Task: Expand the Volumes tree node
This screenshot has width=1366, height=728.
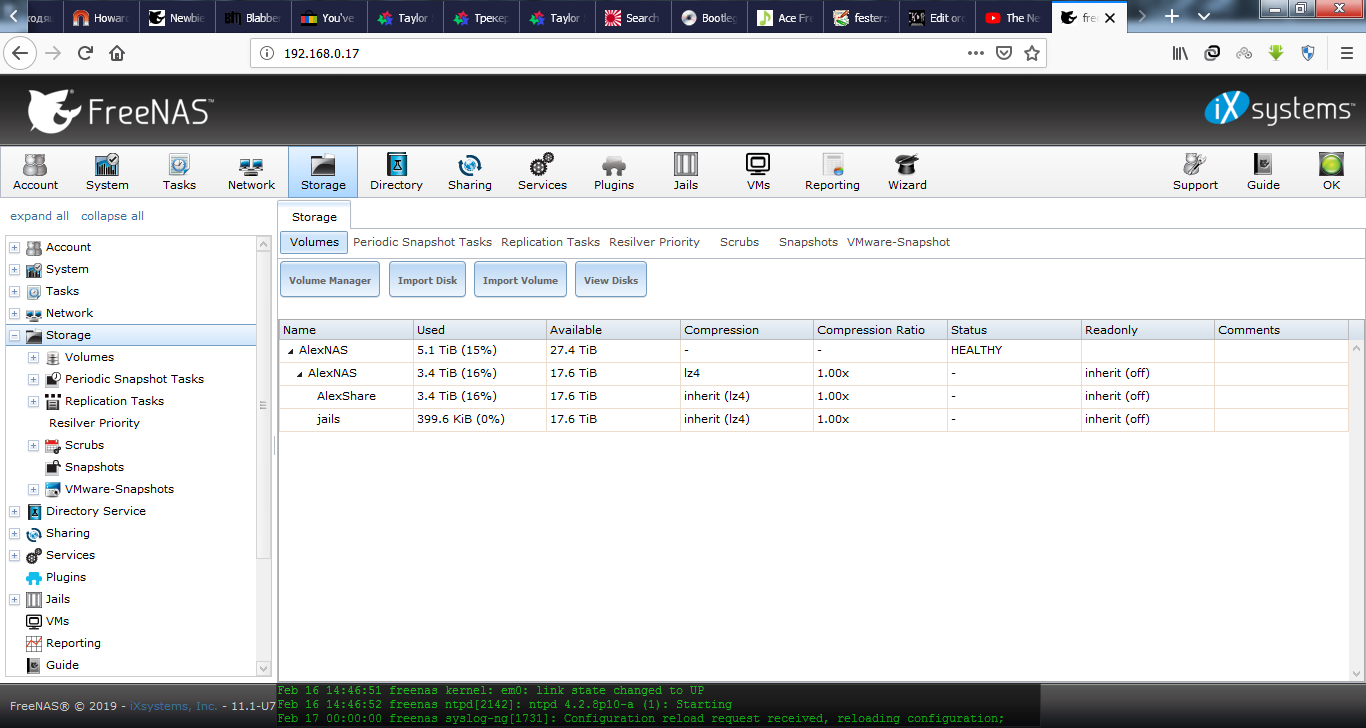Action: (33, 358)
